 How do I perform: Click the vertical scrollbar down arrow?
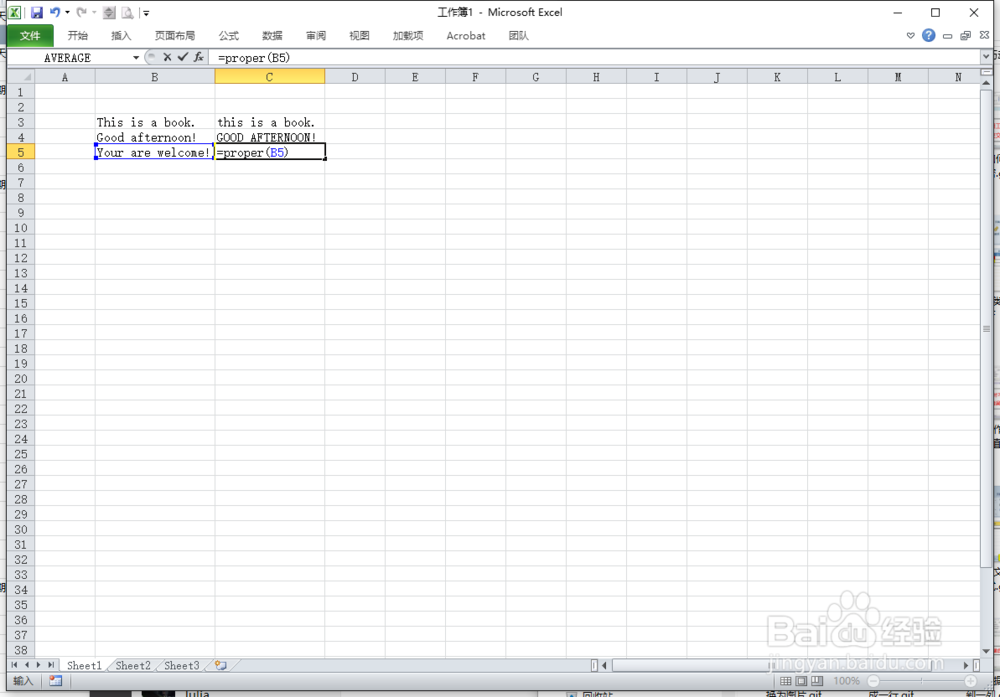[987, 651]
